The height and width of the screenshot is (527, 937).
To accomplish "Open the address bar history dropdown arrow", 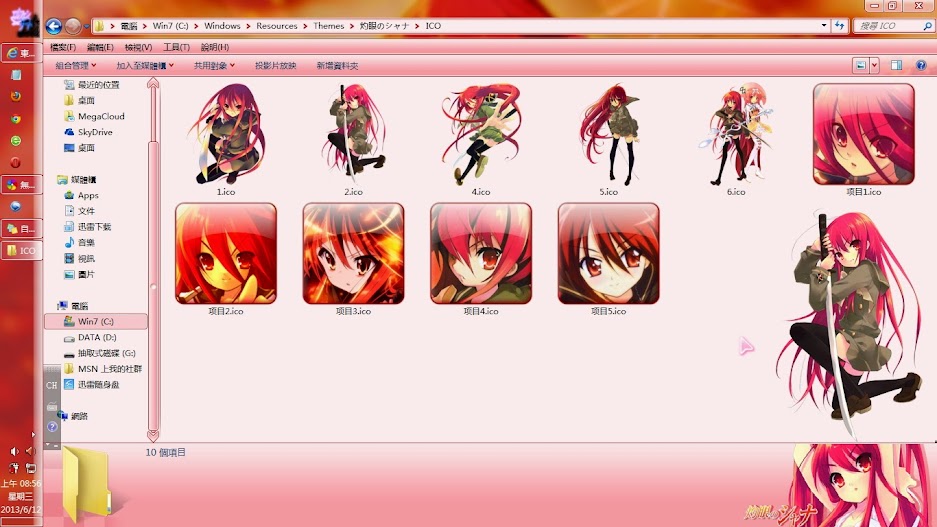I will pos(824,26).
